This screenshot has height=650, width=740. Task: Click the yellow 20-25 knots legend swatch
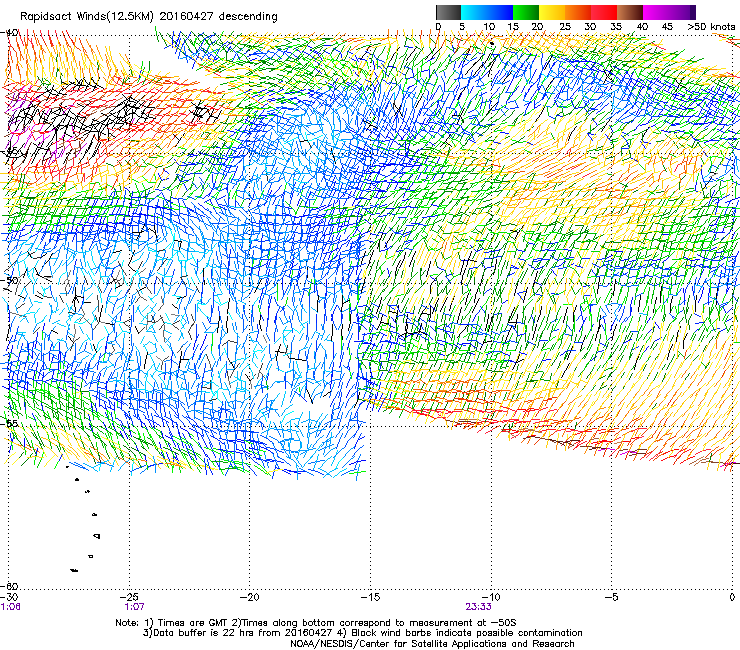(552, 12)
